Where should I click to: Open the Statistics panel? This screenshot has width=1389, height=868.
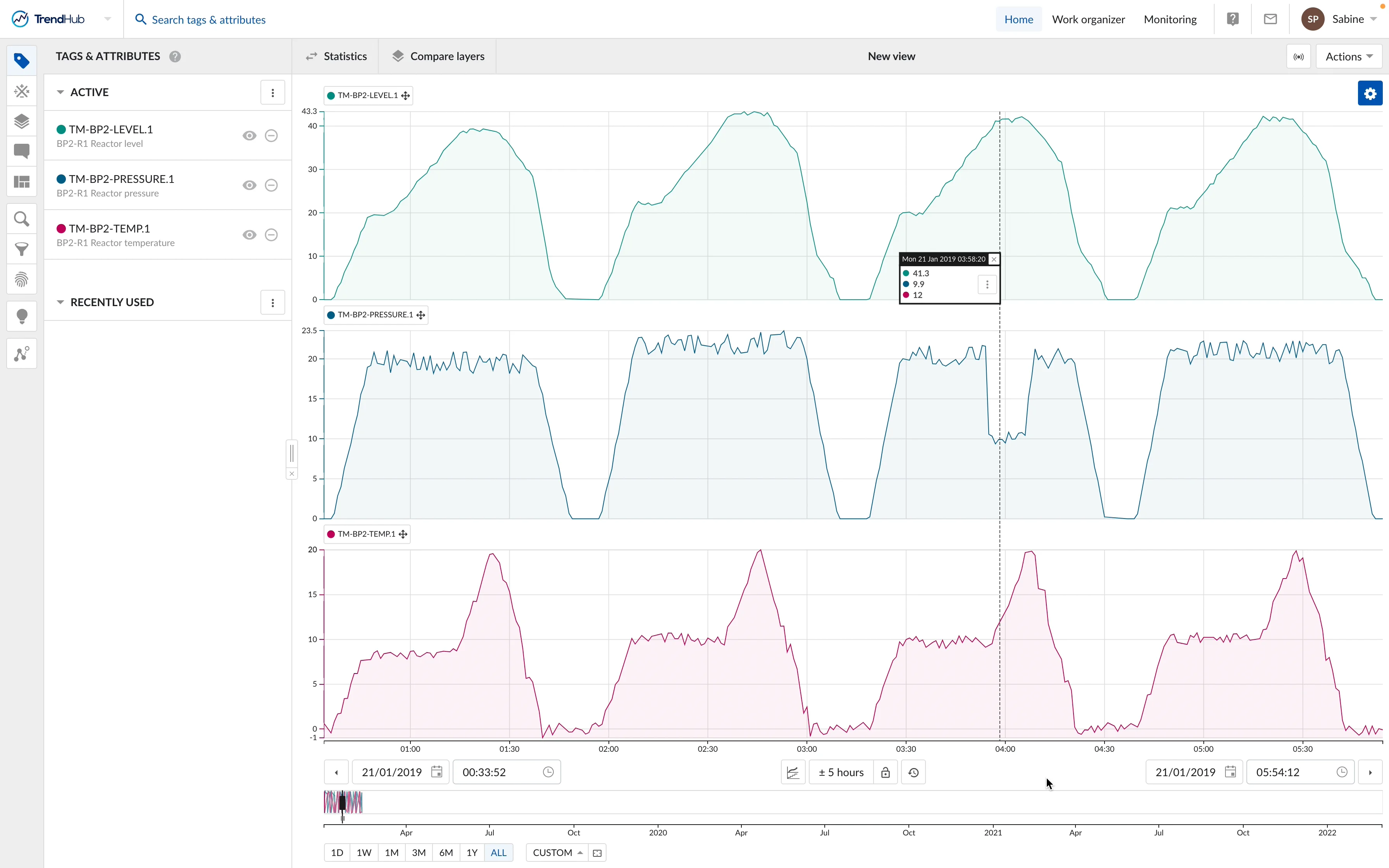click(336, 56)
